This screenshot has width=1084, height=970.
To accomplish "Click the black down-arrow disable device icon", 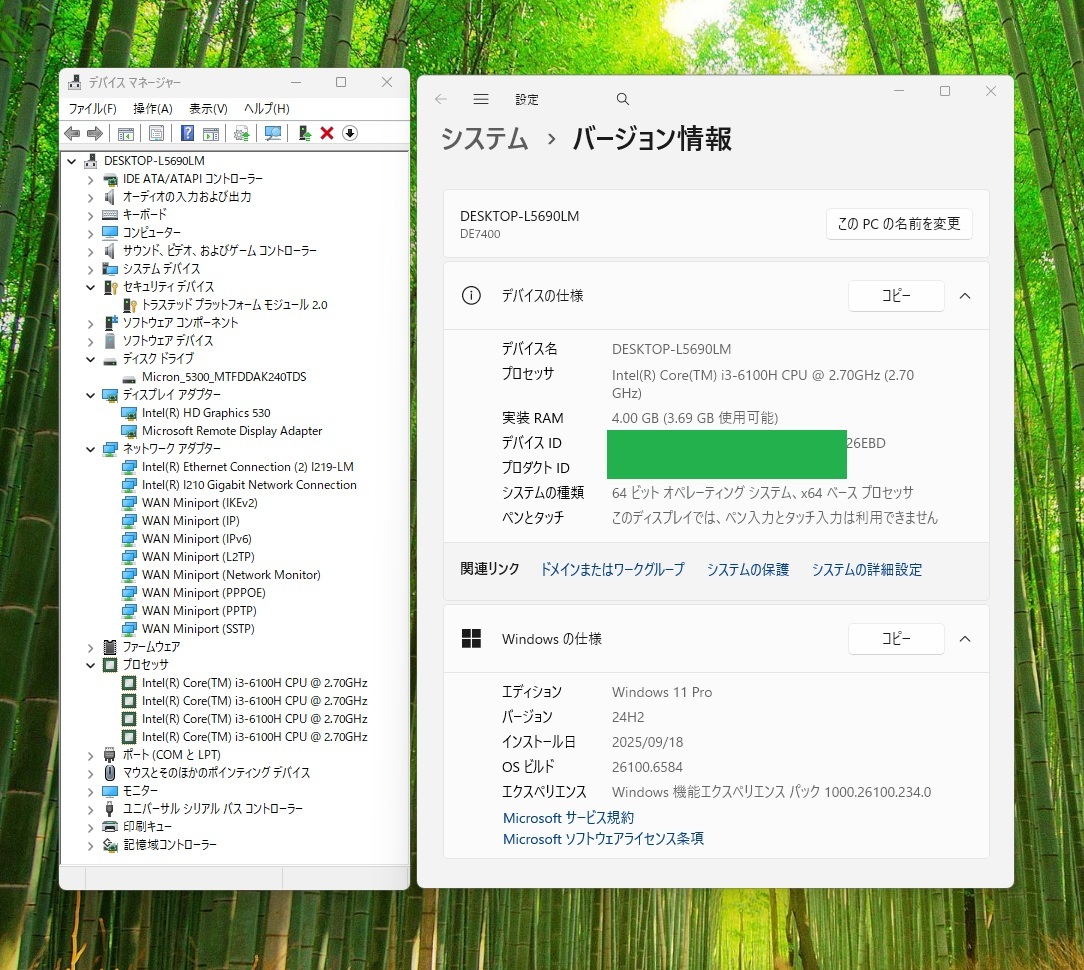I will pos(350,133).
